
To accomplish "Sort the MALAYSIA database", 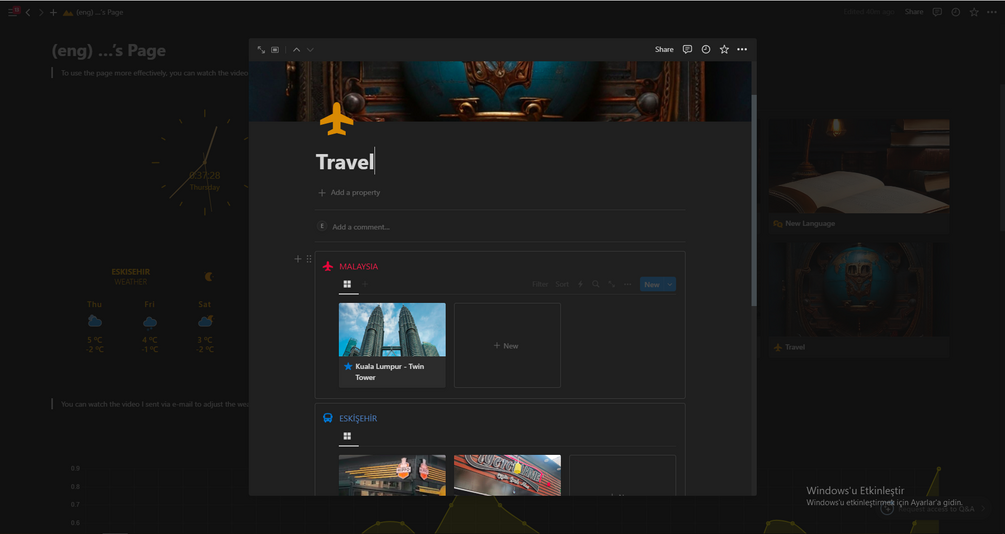I will pos(562,284).
